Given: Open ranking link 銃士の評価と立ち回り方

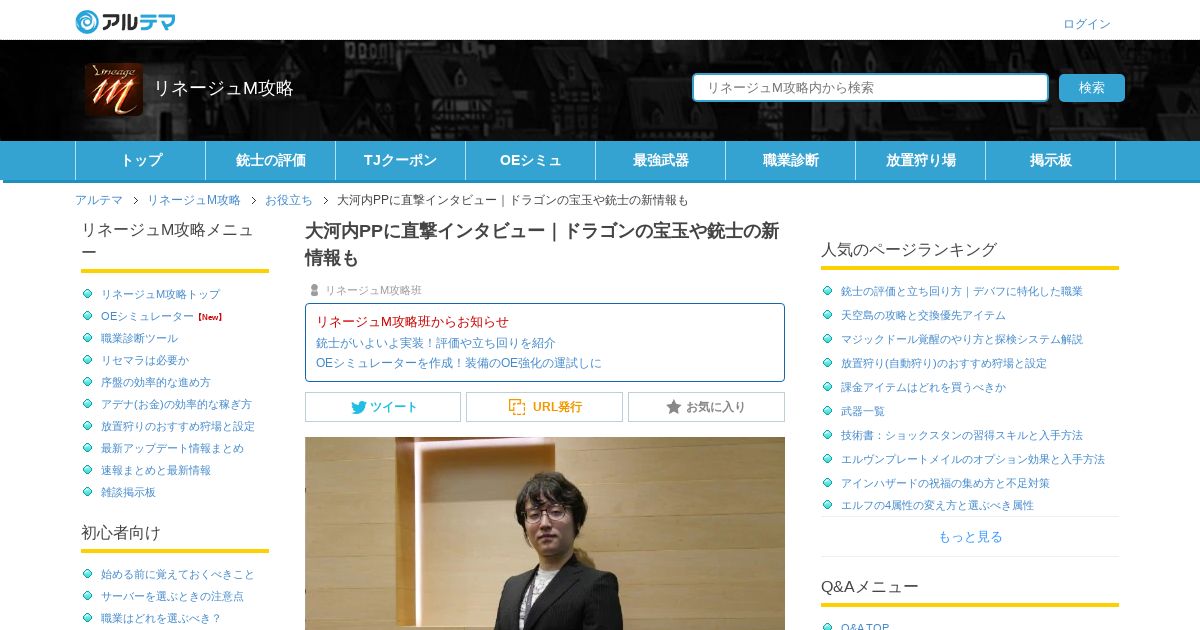Looking at the screenshot, I should tap(961, 291).
